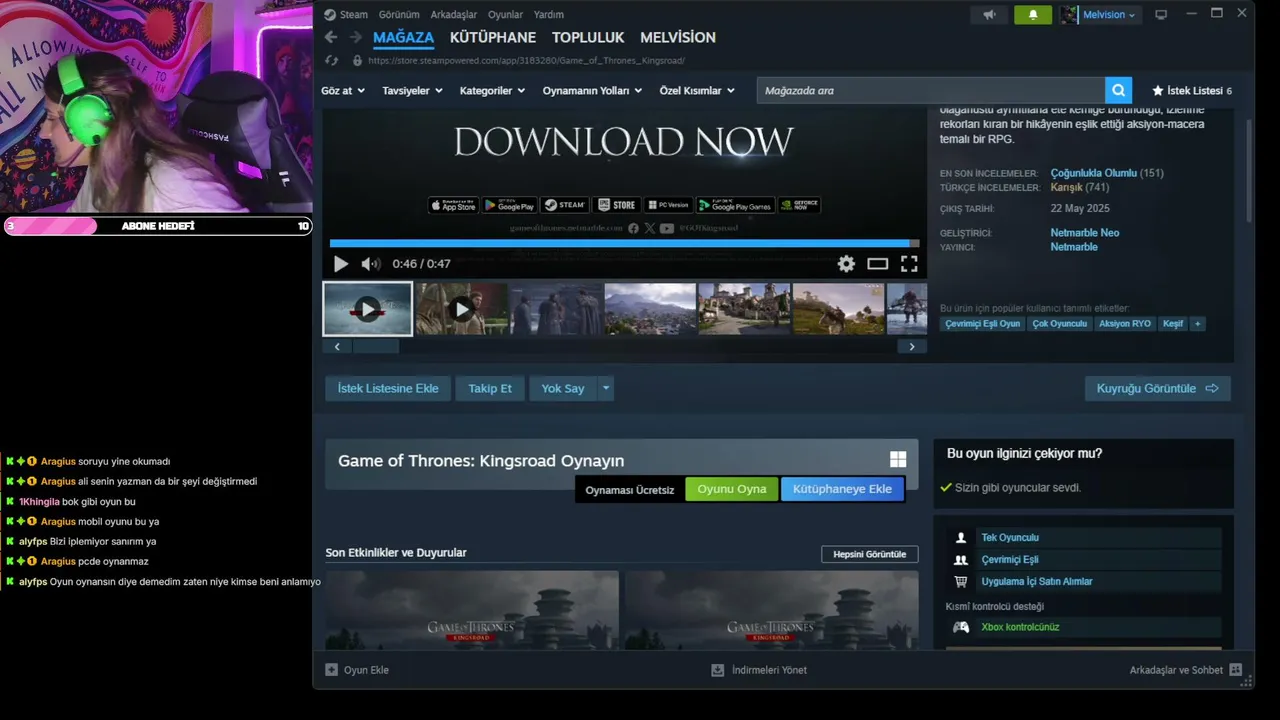
Task: Click the Mağazada ara search field
Action: (931, 90)
